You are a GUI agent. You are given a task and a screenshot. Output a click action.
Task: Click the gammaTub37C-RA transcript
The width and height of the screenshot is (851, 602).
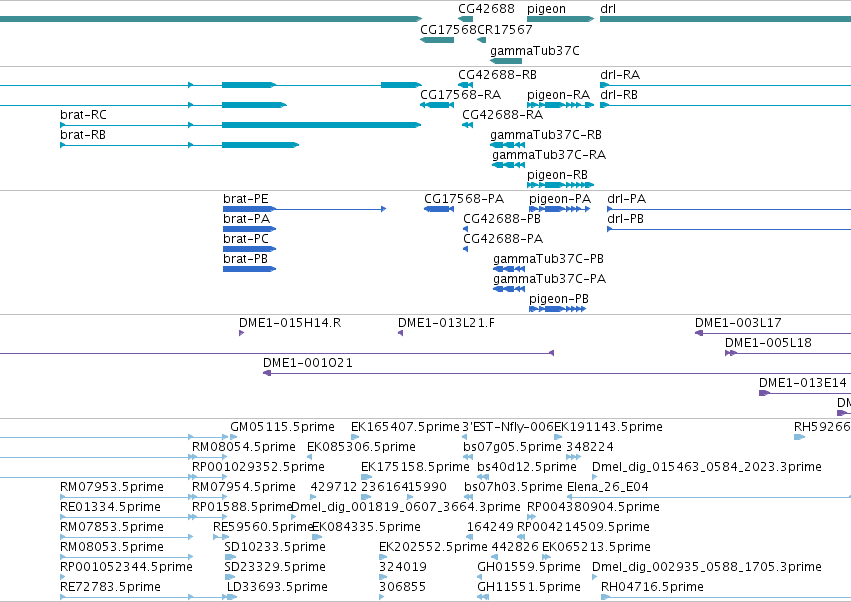[509, 164]
